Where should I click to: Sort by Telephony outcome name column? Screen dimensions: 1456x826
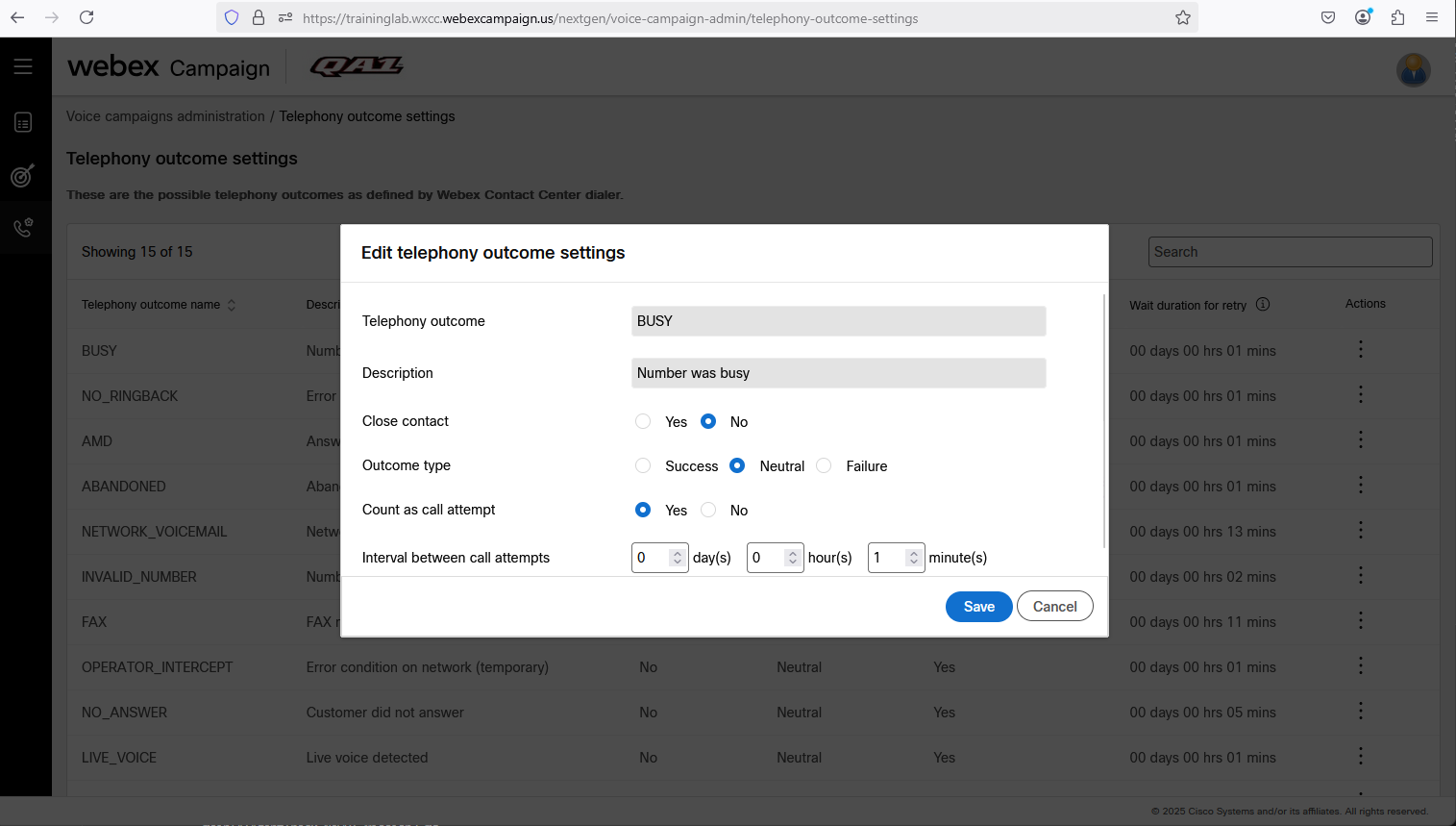point(231,305)
